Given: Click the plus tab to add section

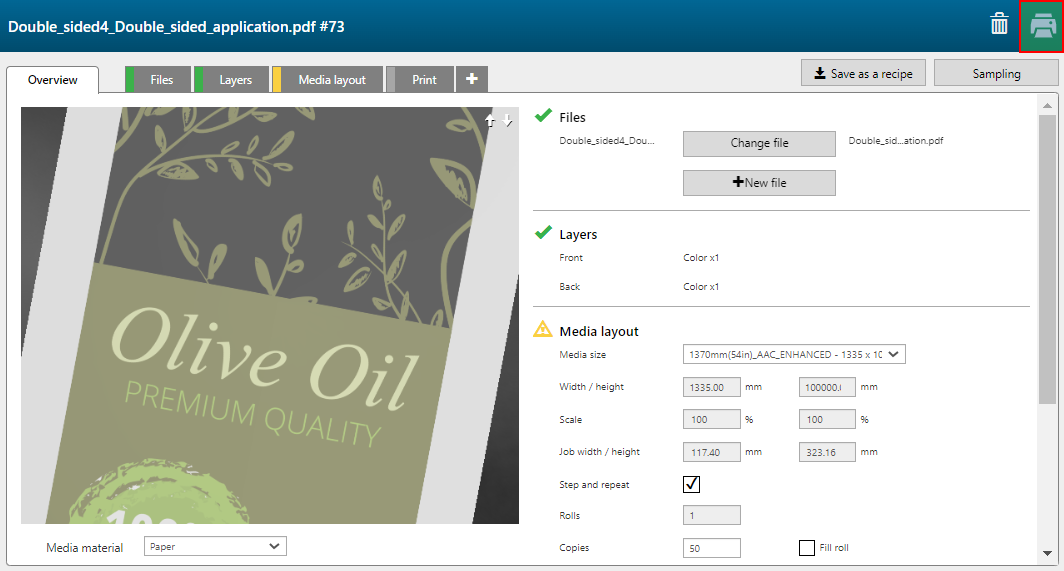Looking at the screenshot, I should 472,79.
